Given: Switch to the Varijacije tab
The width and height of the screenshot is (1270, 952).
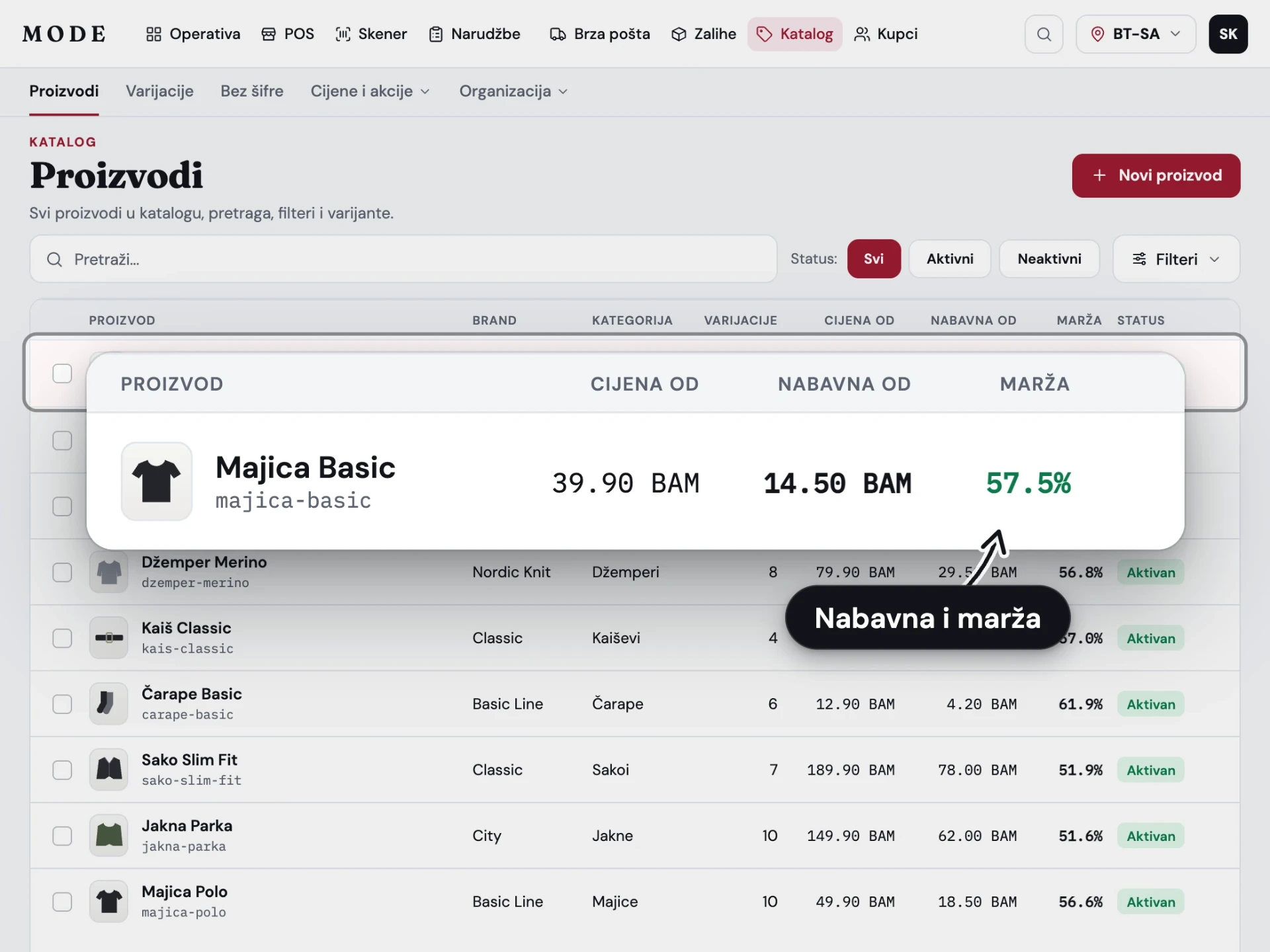Looking at the screenshot, I should [159, 91].
